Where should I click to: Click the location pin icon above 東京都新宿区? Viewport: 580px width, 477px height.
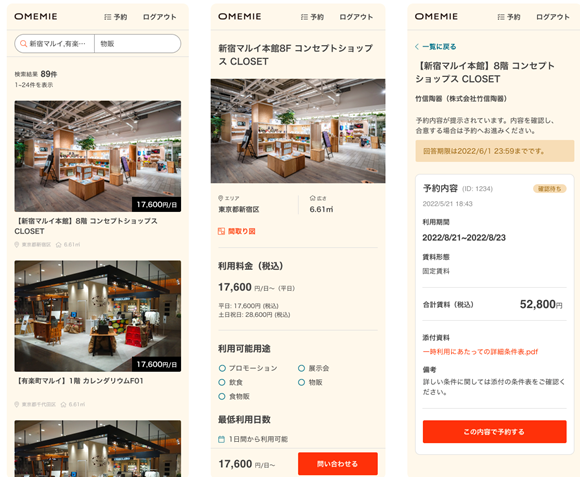pos(220,198)
